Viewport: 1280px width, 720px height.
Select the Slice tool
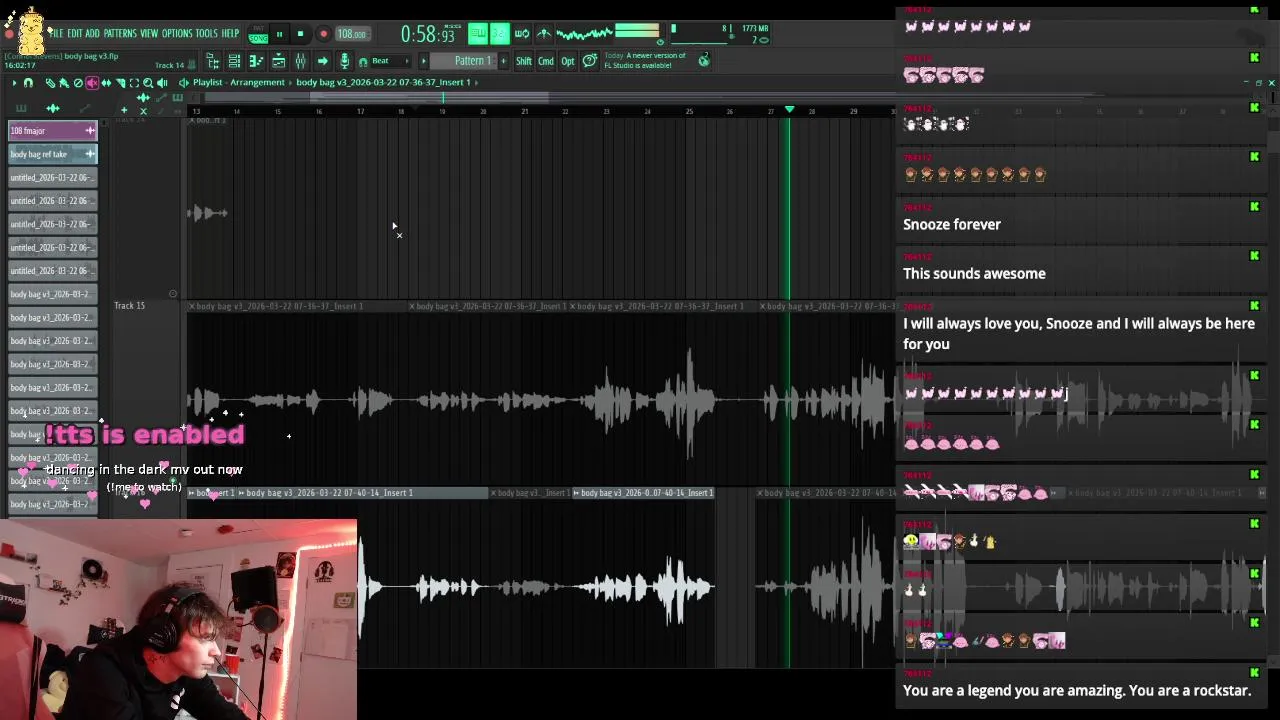[120, 83]
